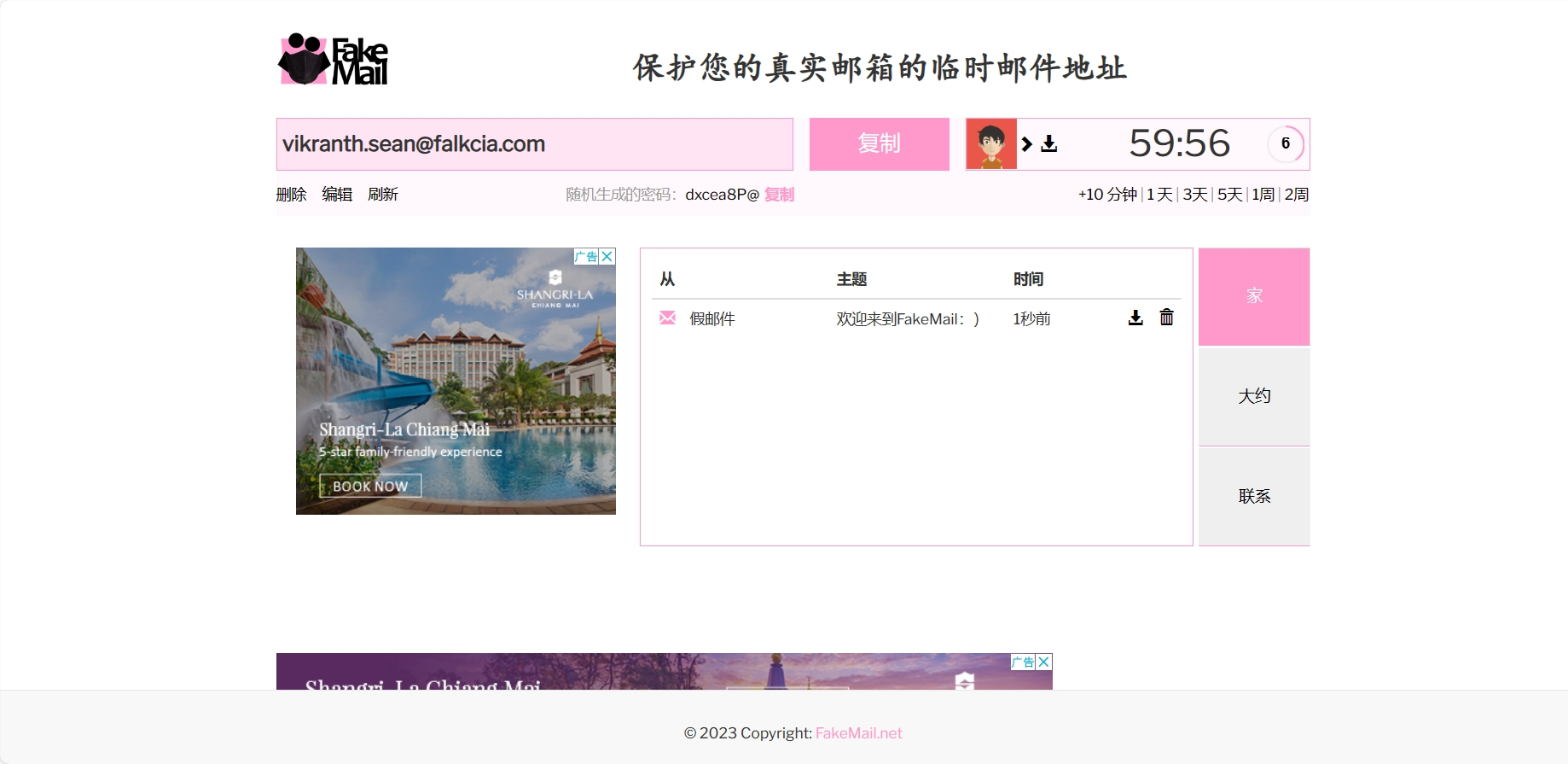The height and width of the screenshot is (764, 1568).
Task: Open the 大约 tab
Action: point(1254,396)
